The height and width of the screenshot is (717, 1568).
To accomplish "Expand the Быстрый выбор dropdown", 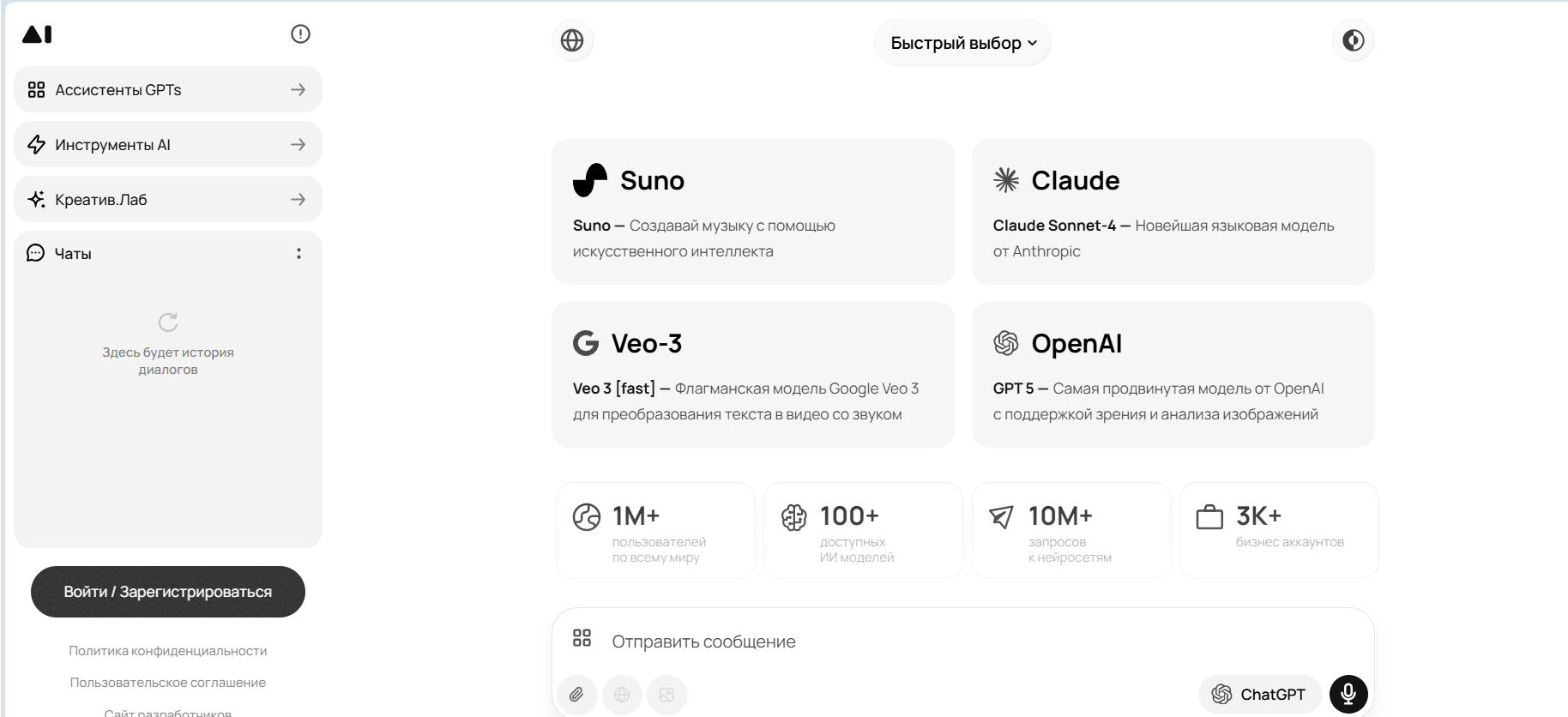I will click(x=962, y=43).
